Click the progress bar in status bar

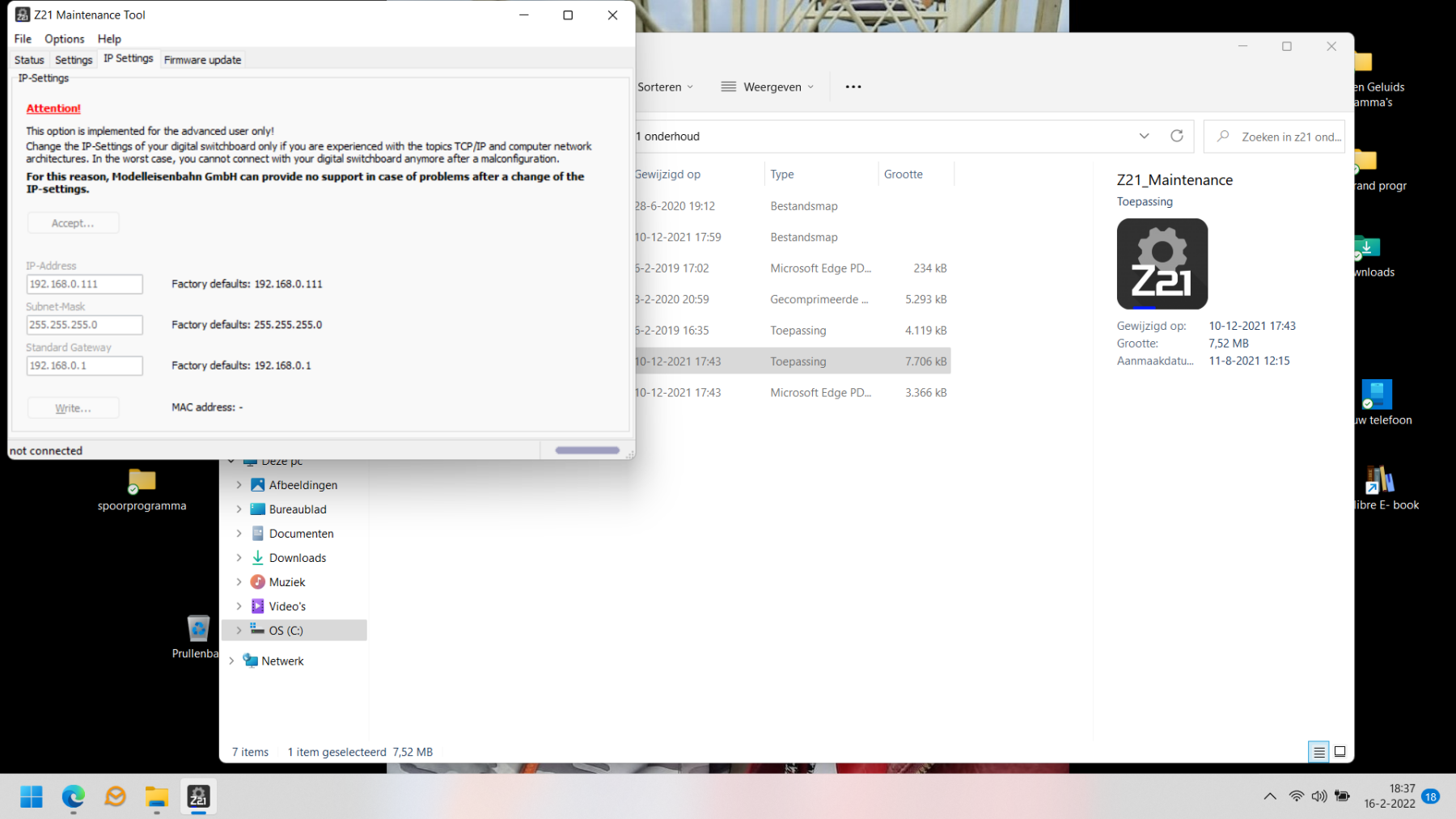tap(587, 450)
